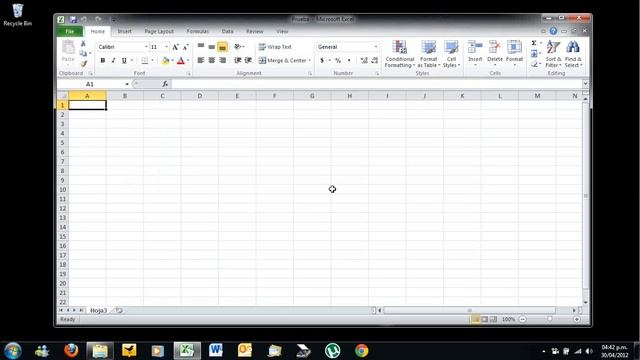Click Decrease Decimal icon
640x360 pixels.
point(375,60)
